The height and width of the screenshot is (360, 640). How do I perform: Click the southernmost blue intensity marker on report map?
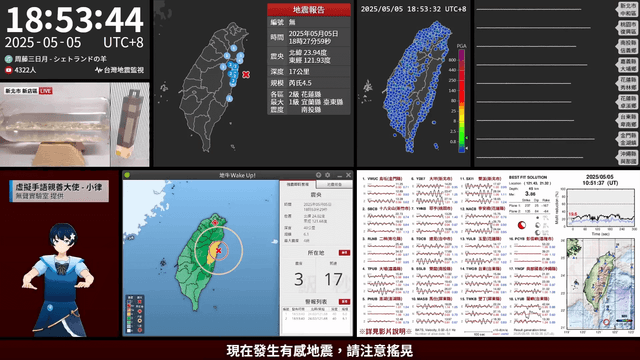coord(229,98)
